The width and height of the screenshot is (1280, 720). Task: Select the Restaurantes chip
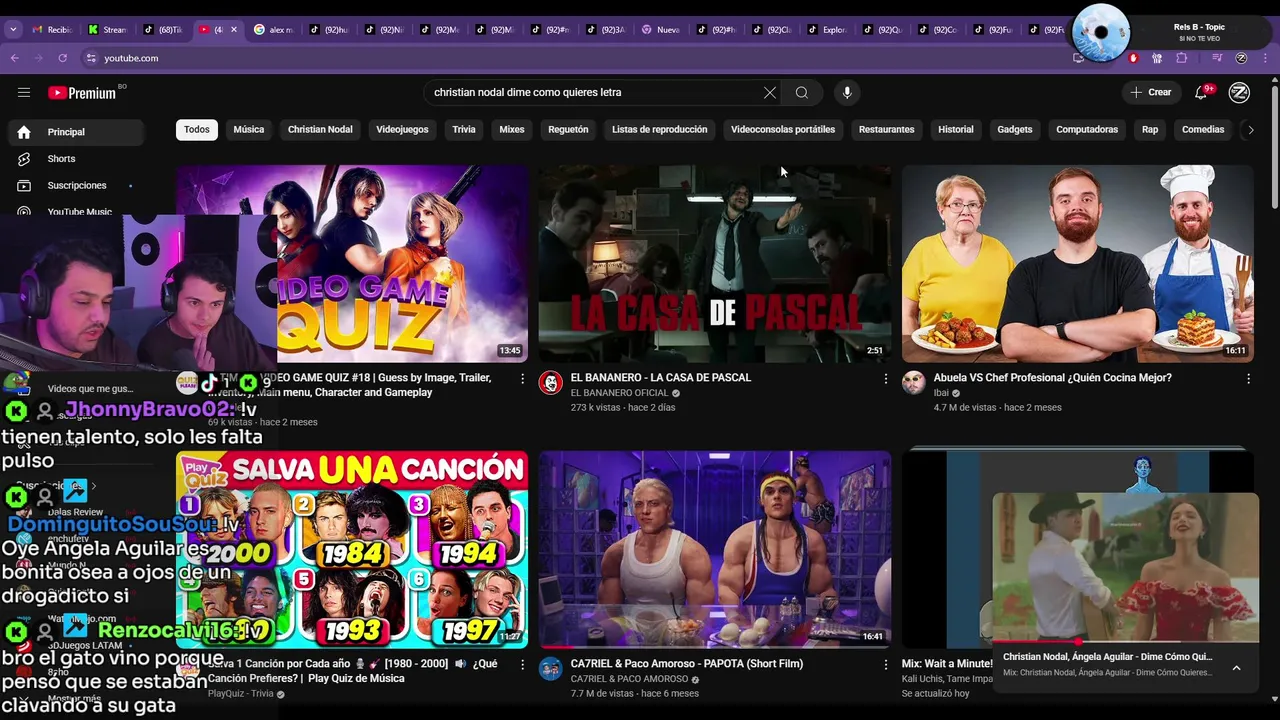coord(886,129)
